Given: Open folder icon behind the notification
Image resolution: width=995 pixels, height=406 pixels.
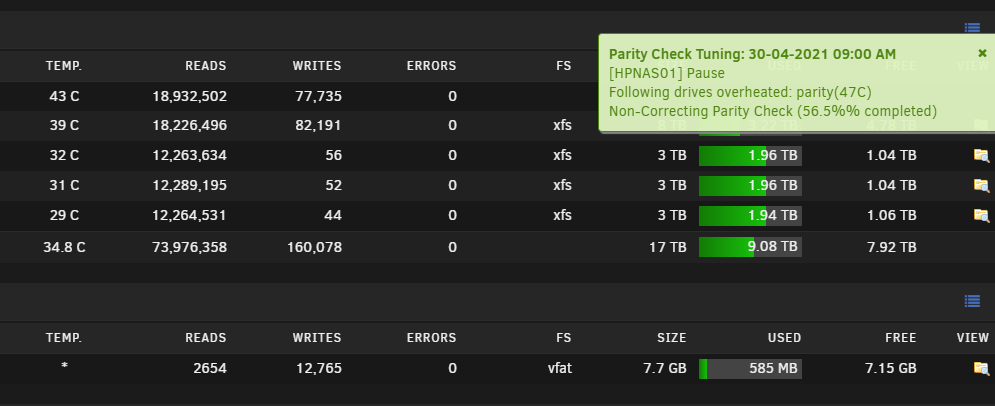Looking at the screenshot, I should click(981, 125).
